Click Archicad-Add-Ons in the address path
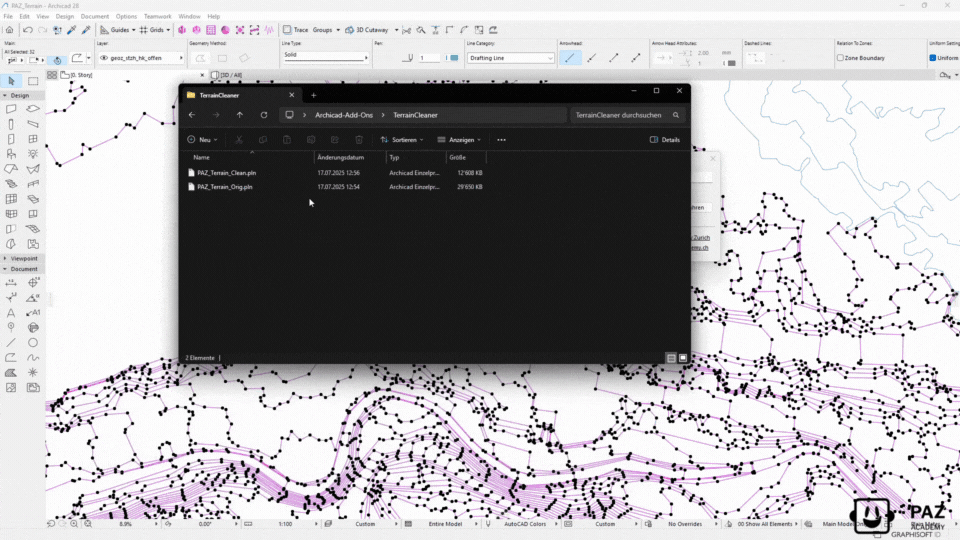The height and width of the screenshot is (540, 960). point(344,115)
